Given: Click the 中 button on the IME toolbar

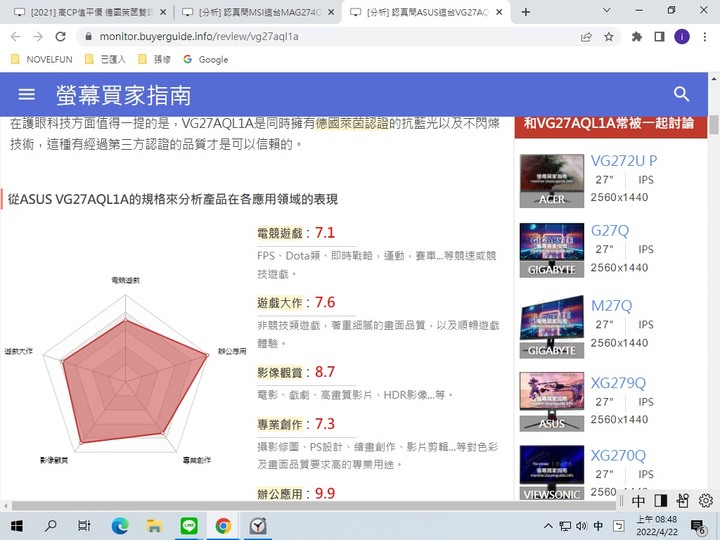Looking at the screenshot, I should point(639,501).
